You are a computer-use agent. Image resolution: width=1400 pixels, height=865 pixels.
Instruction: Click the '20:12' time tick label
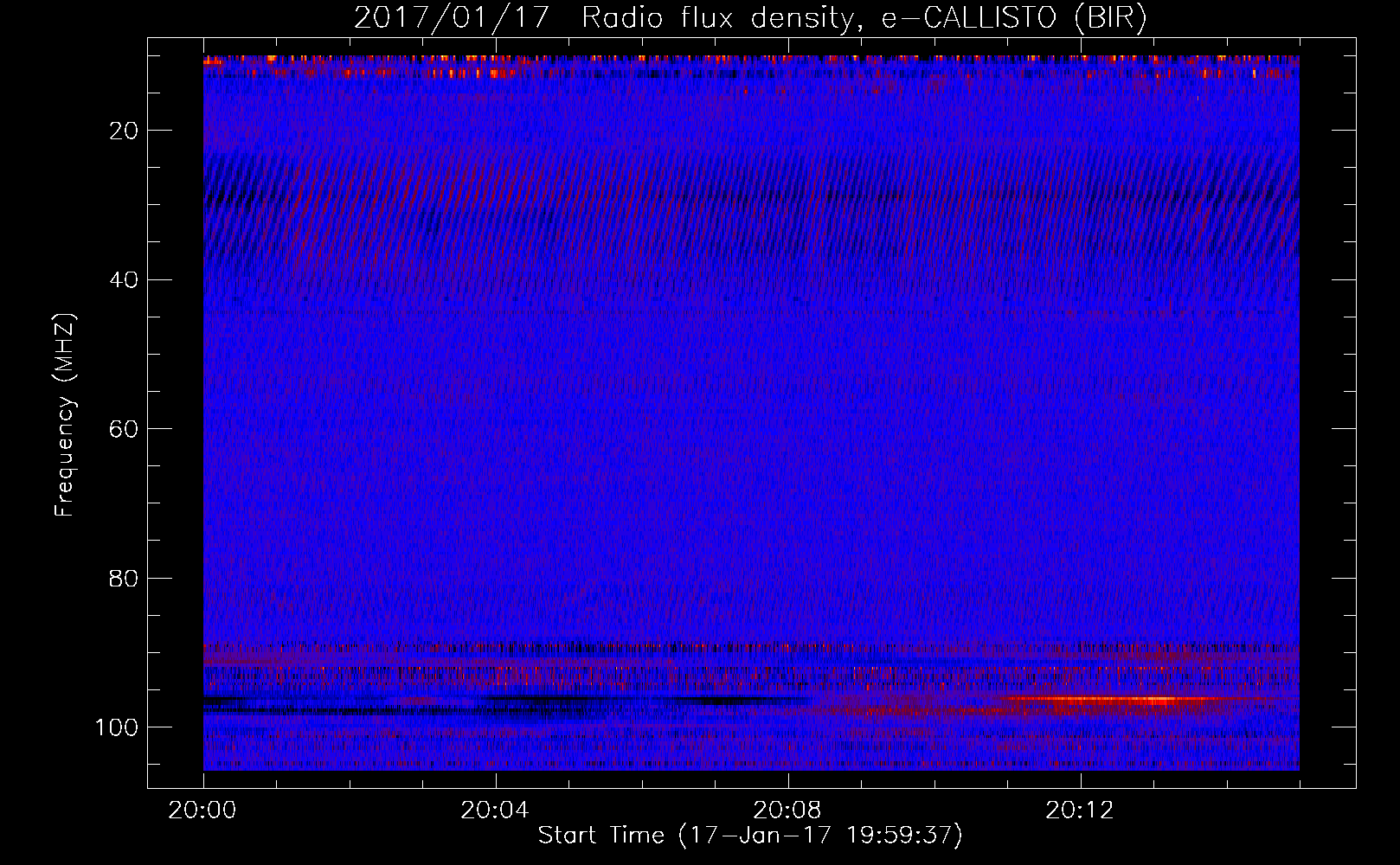(x=1080, y=811)
